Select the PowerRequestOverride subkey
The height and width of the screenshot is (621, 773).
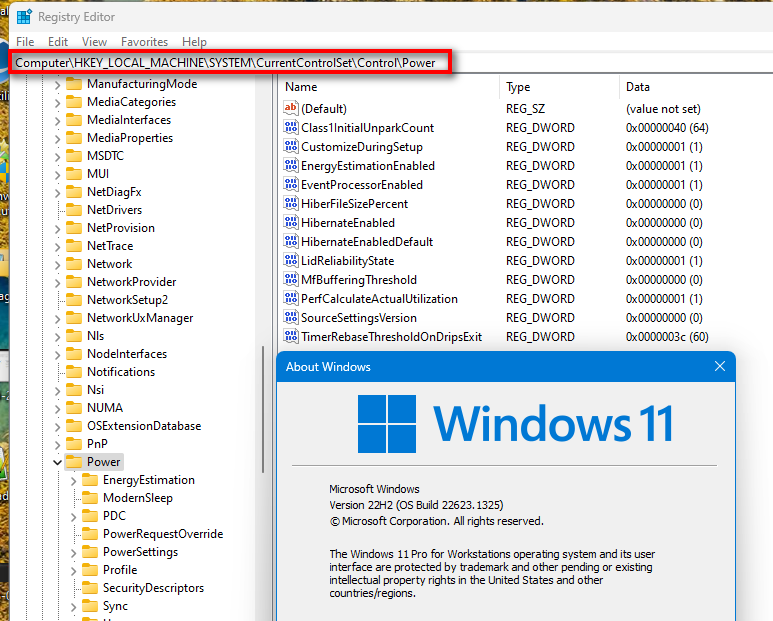click(163, 534)
